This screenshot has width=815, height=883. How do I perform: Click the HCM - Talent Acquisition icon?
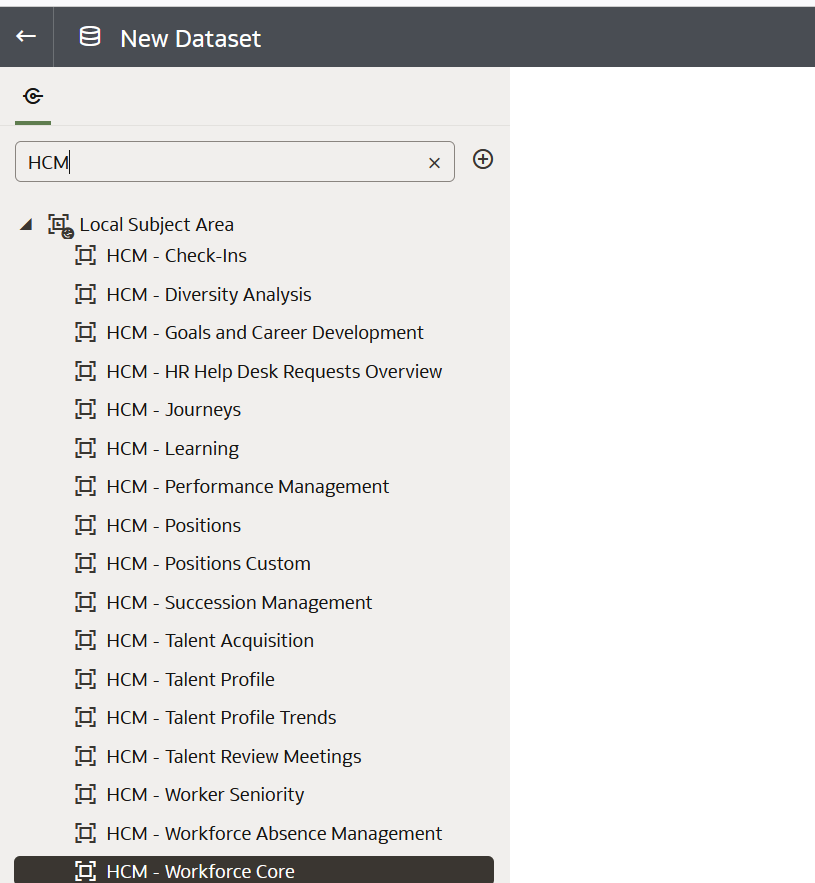point(86,640)
